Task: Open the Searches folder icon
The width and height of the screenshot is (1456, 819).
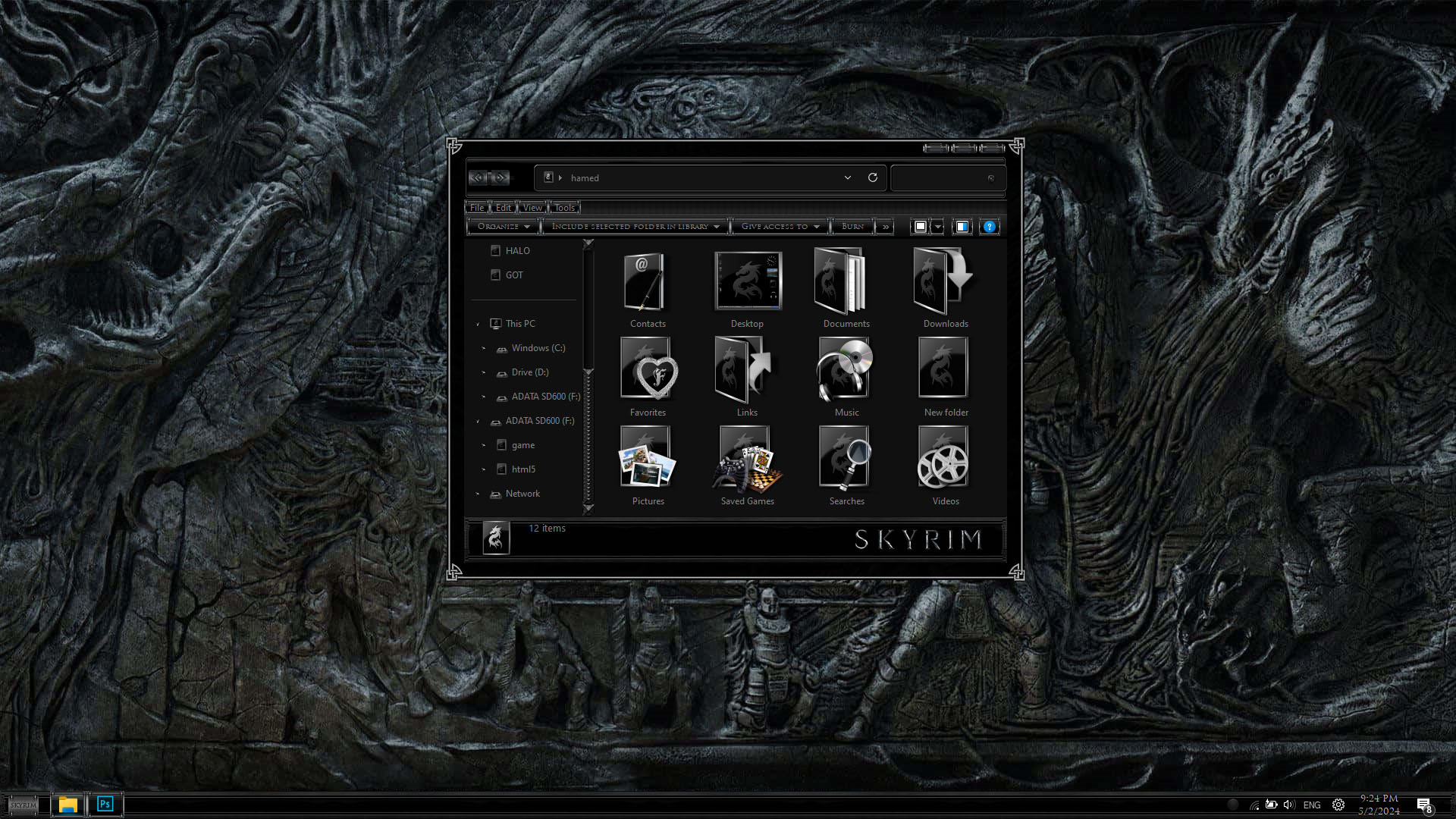Action: [x=846, y=458]
